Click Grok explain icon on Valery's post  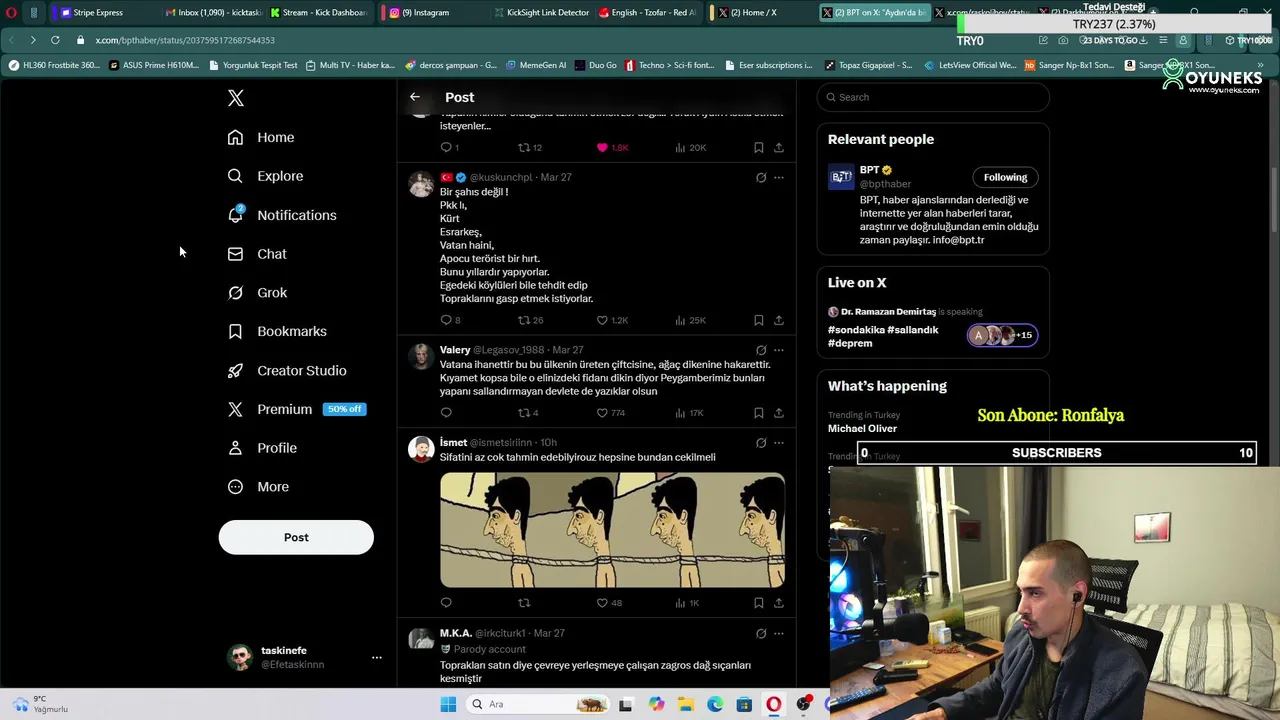(761, 351)
